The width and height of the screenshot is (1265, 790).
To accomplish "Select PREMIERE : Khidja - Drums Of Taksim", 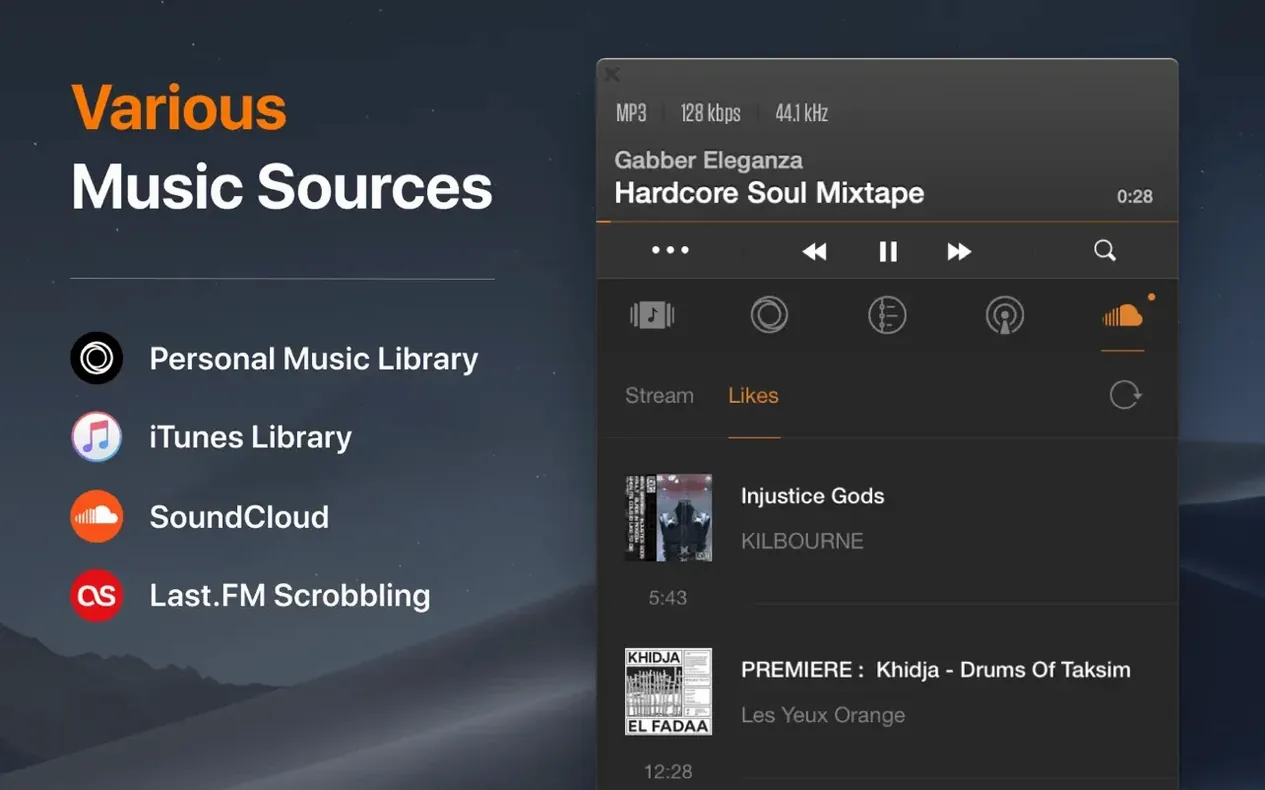I will coord(935,670).
